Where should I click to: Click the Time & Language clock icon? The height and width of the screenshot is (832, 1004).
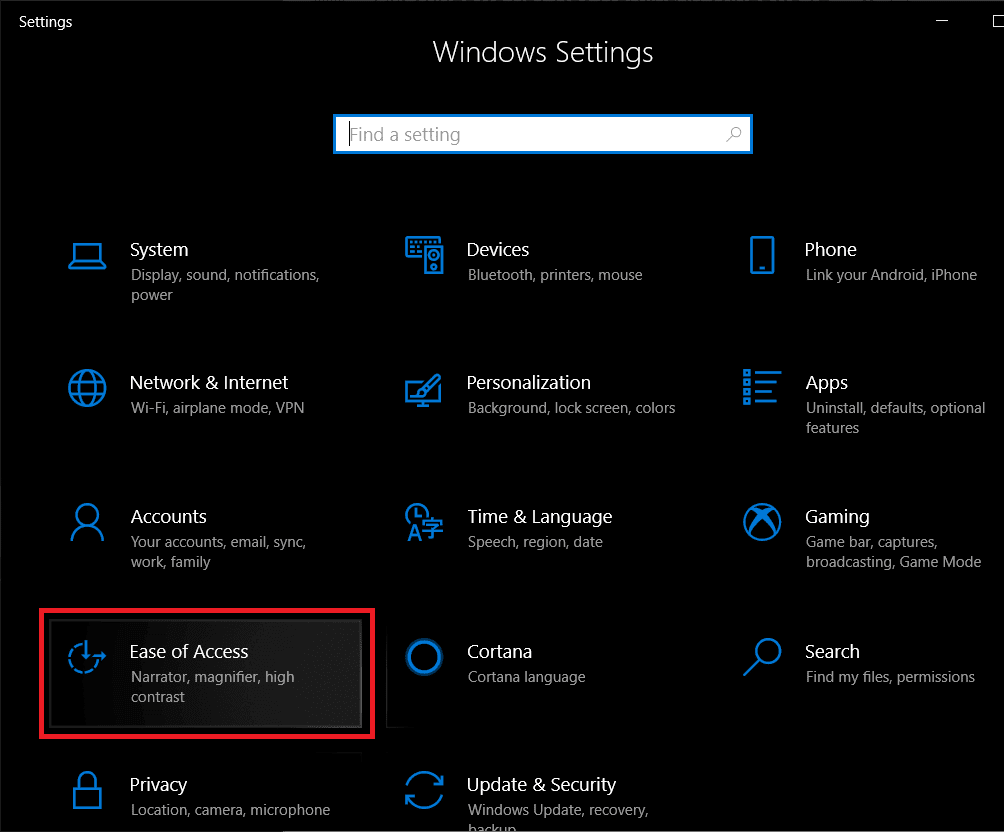coord(424,522)
